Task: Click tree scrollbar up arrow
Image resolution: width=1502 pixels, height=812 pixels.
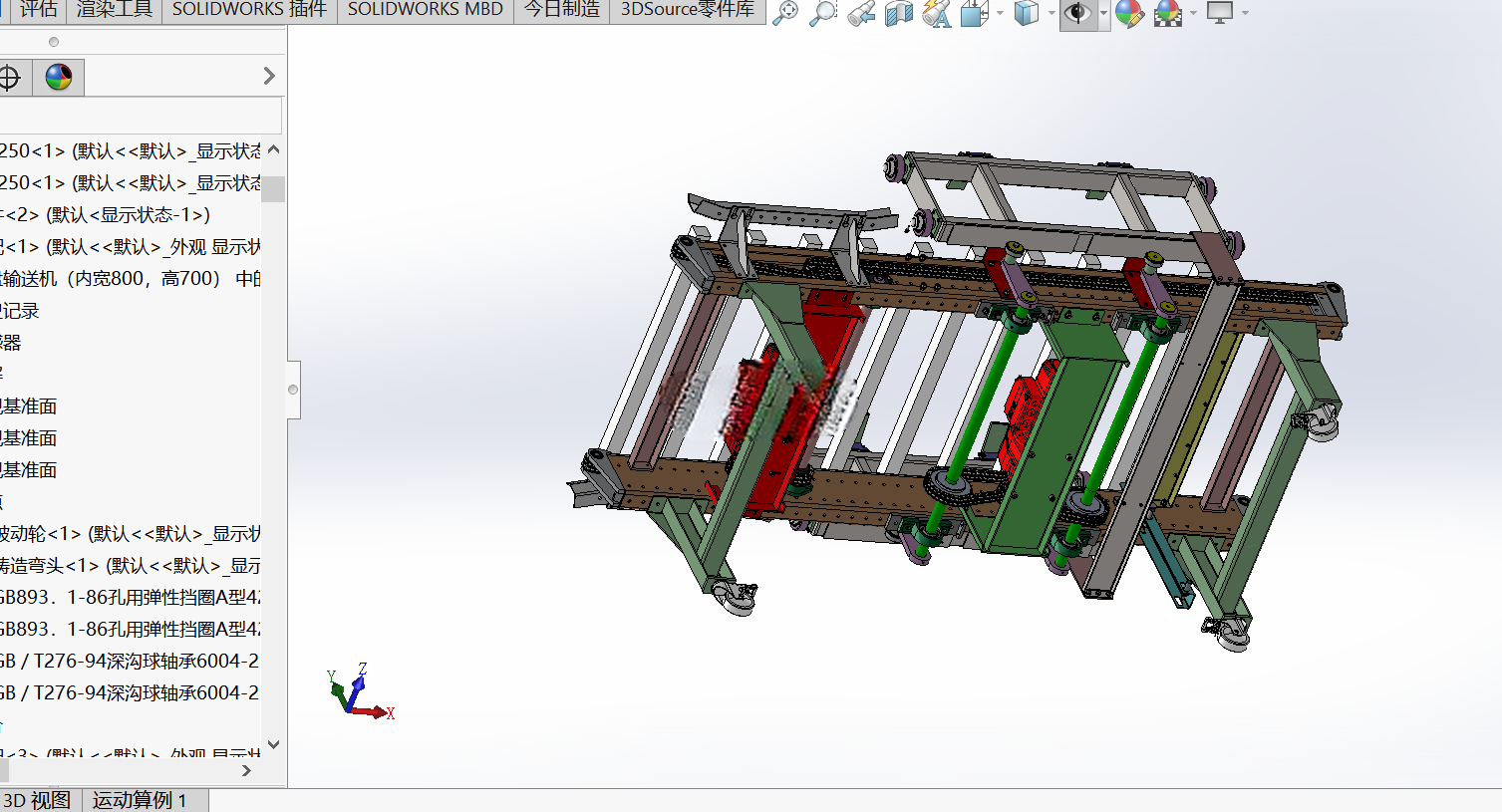Action: tap(273, 150)
